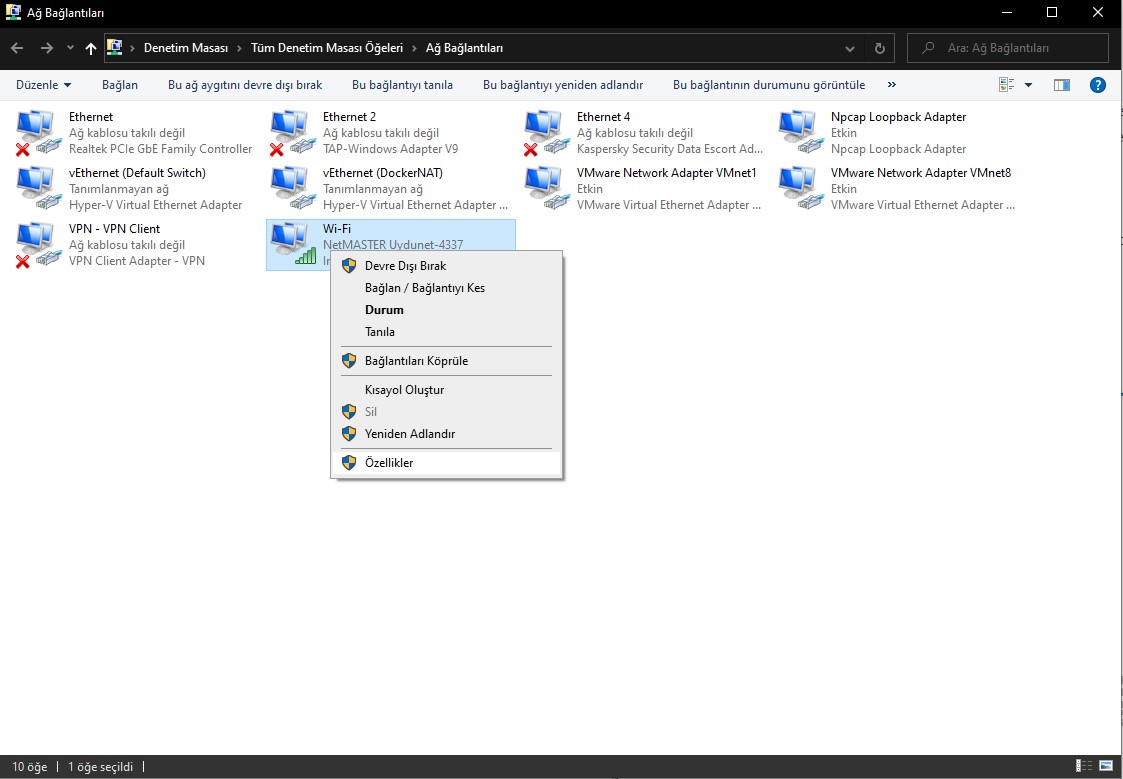Click Durum in the context menu
This screenshot has height=779, width=1123.
pos(384,310)
